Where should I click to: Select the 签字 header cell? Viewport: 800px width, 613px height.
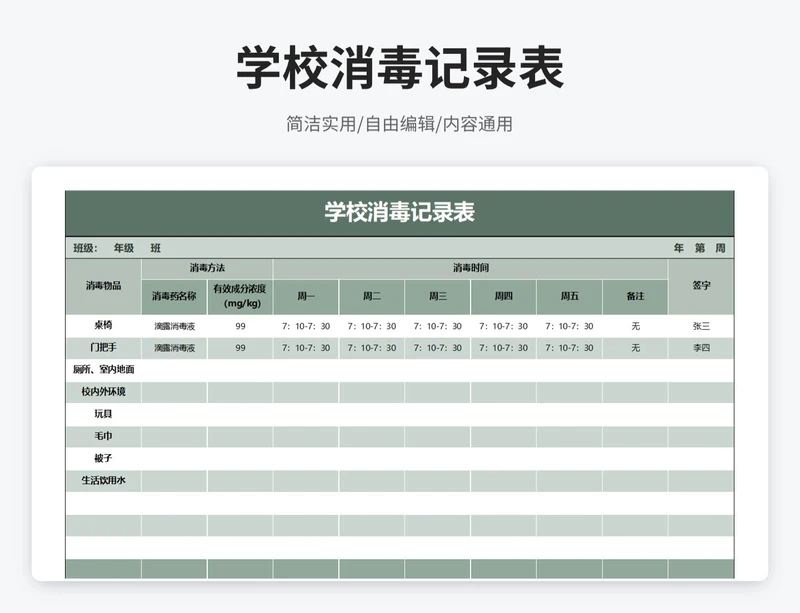701,286
